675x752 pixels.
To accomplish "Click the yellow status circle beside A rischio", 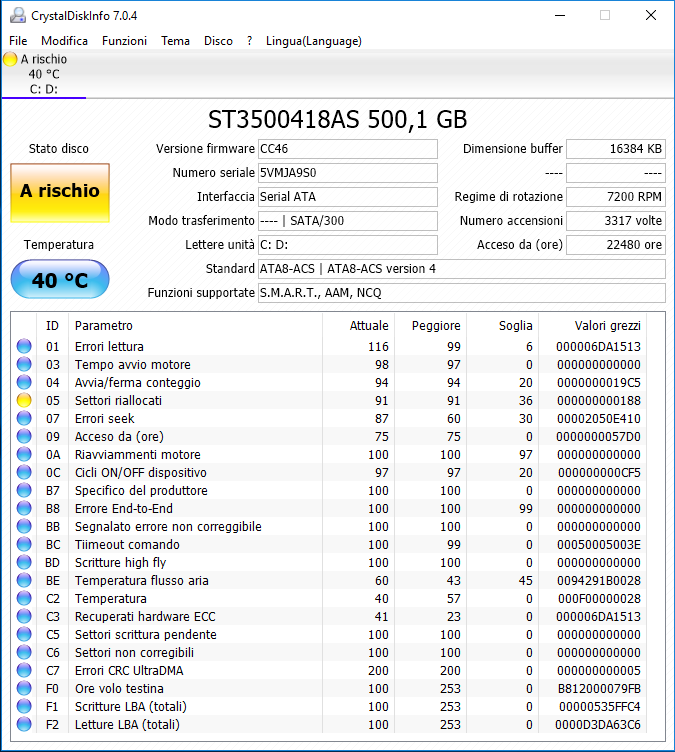I will click(x=10, y=59).
